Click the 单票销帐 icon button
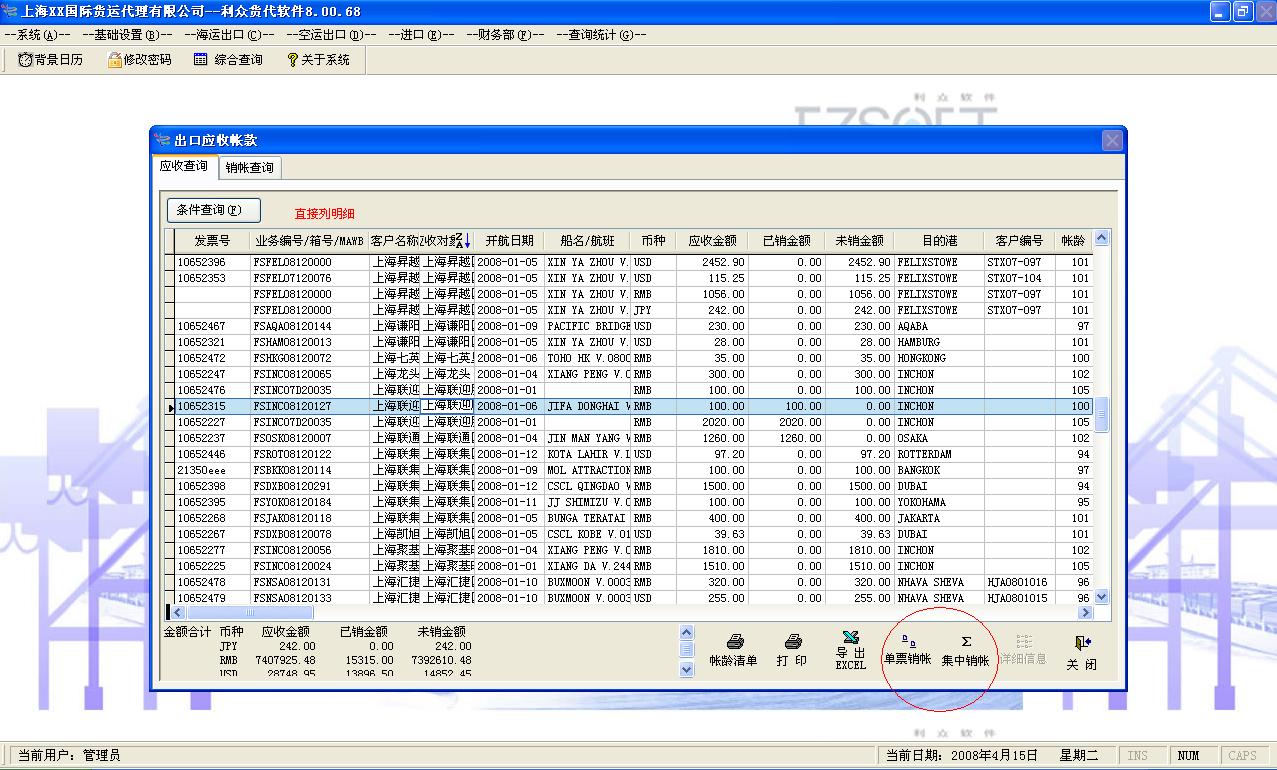The width and height of the screenshot is (1277, 770). pos(907,649)
